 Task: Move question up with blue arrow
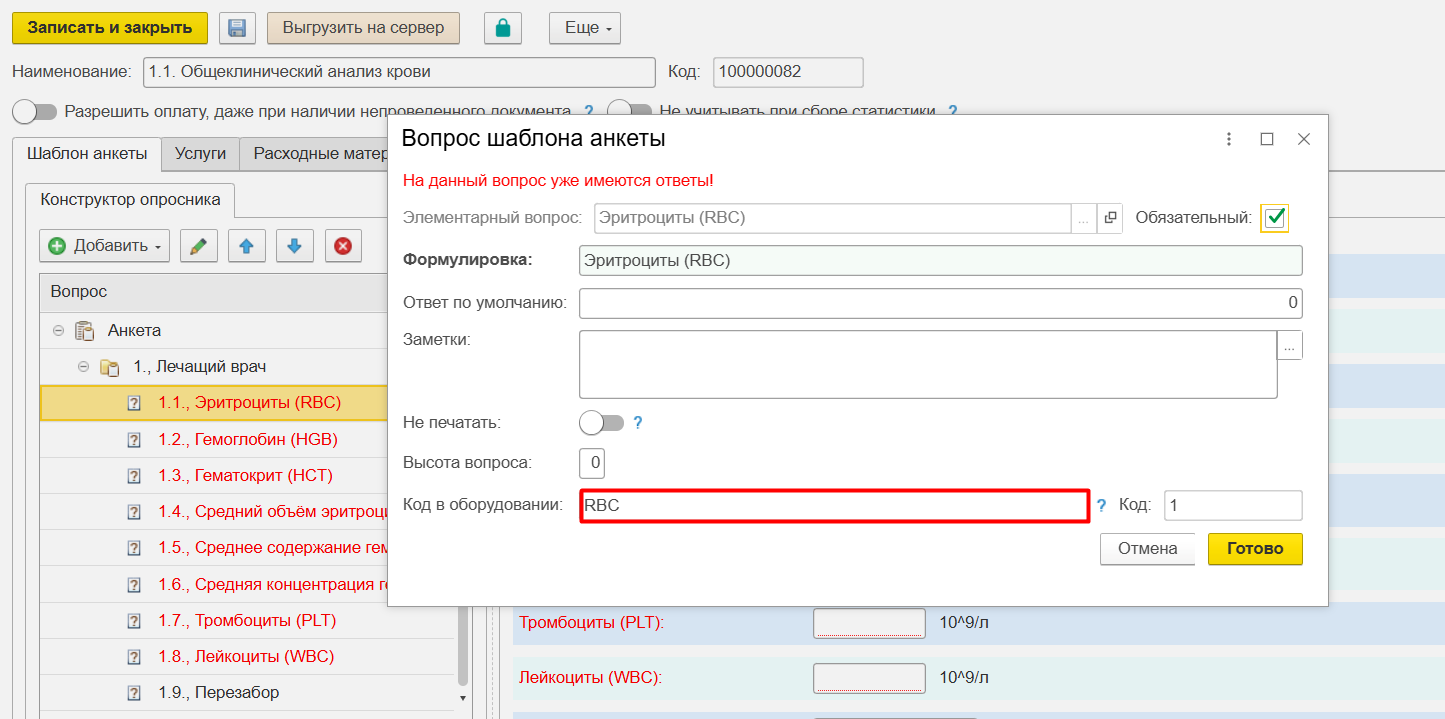click(x=246, y=246)
